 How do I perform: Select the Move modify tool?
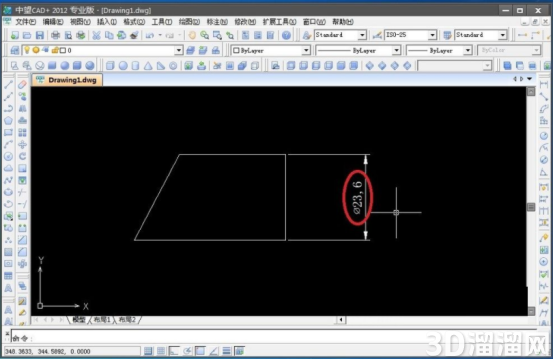coord(23,144)
